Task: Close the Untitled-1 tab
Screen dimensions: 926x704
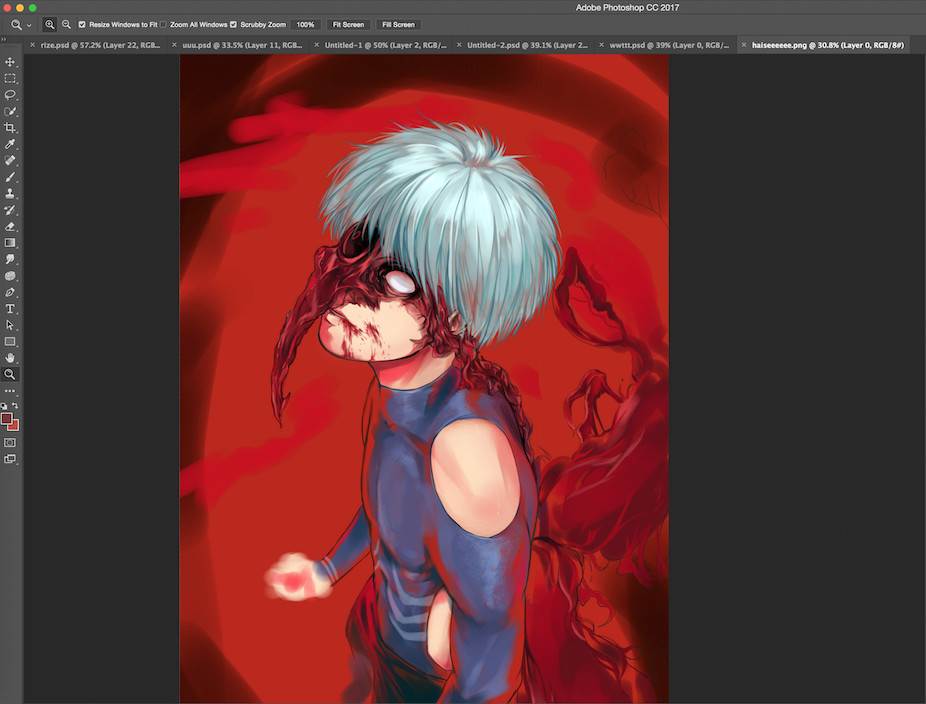Action: 317,45
